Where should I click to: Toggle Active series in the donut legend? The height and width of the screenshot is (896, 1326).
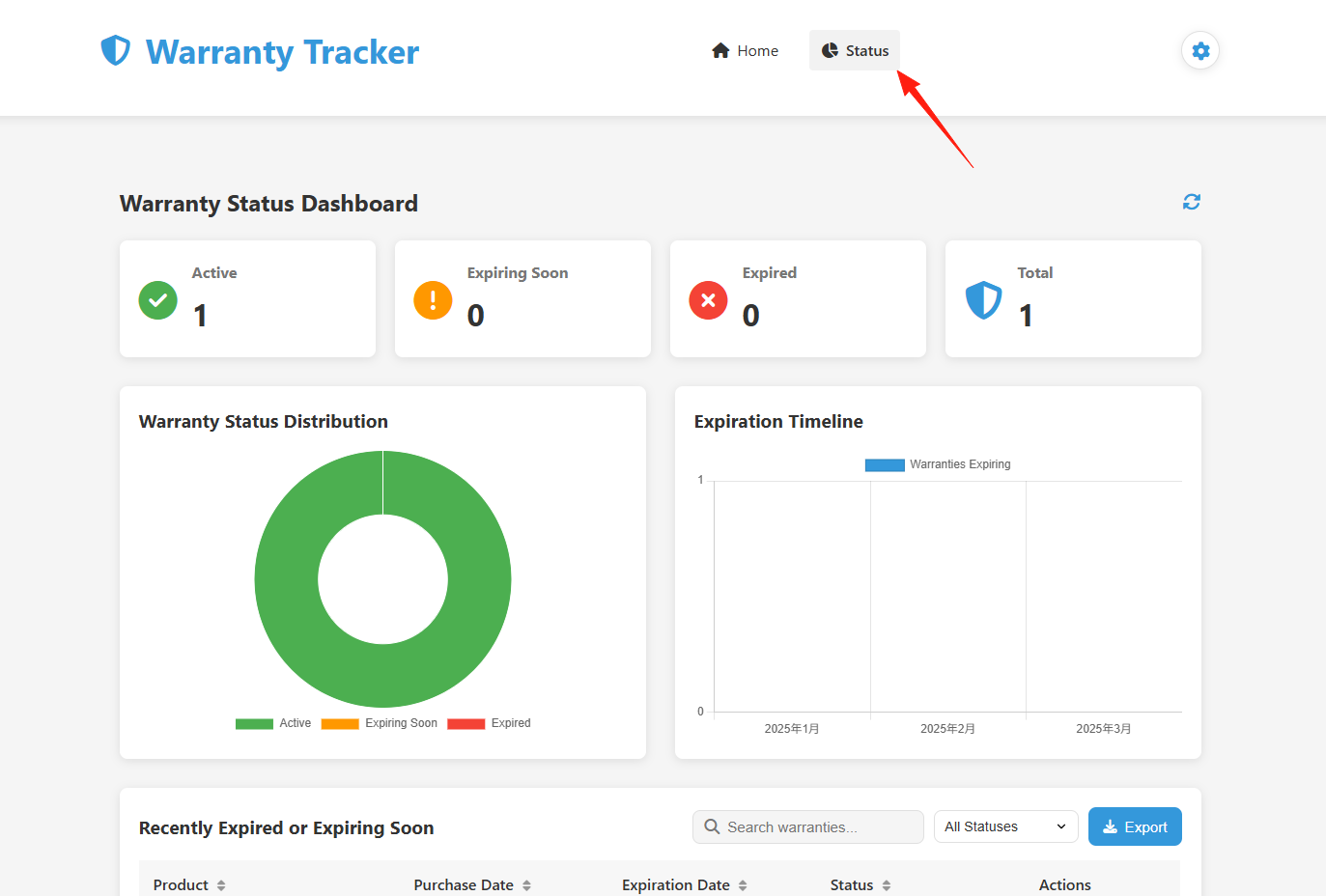pos(273,723)
